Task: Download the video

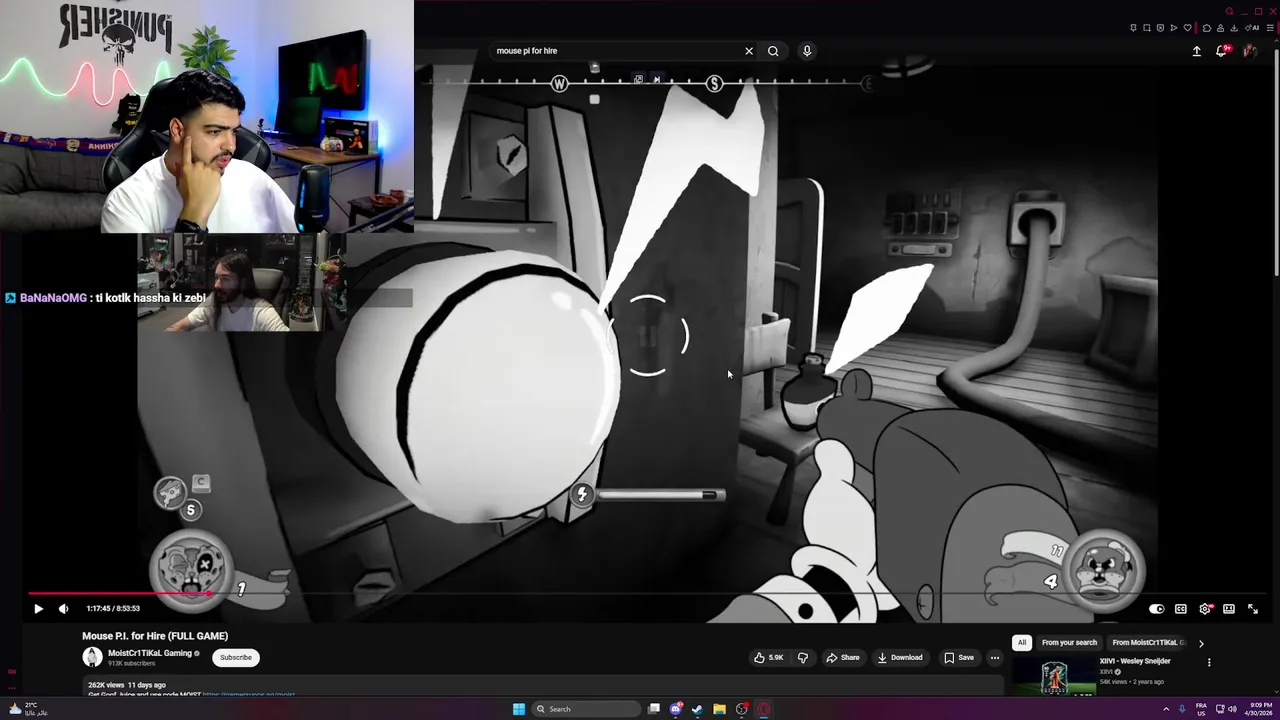Action: [900, 657]
